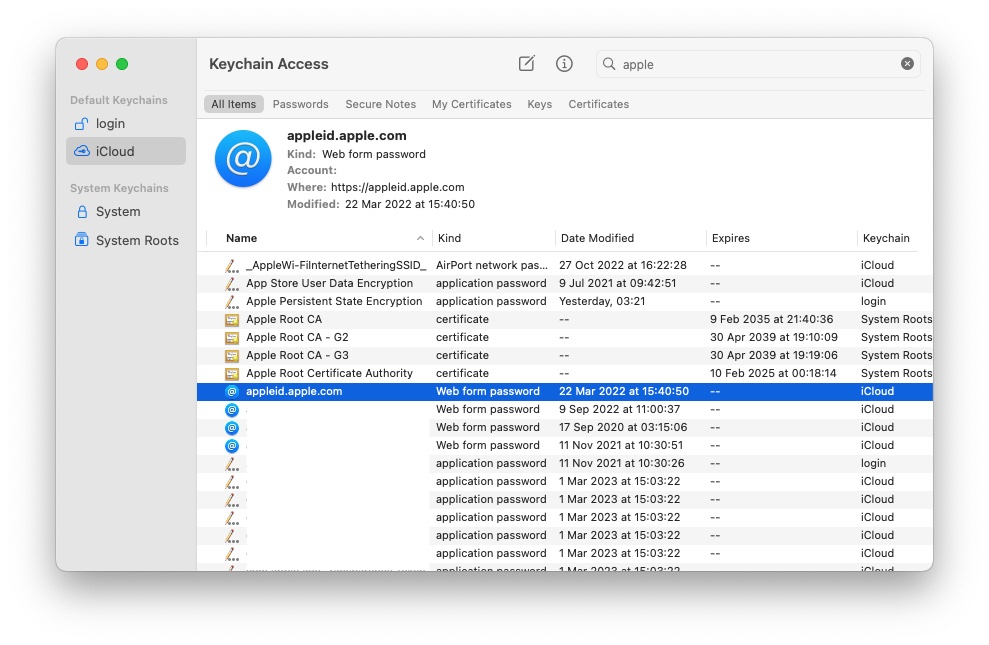Select the appleid.apple.com row
Image resolution: width=989 pixels, height=645 pixels.
pos(294,392)
